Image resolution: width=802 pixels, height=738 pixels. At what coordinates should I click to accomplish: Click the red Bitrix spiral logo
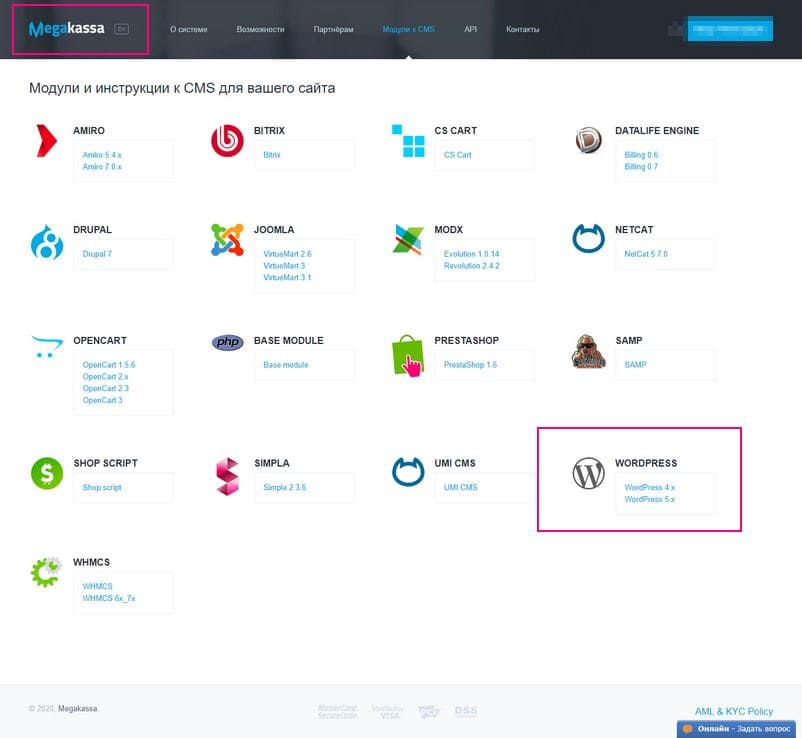(x=227, y=141)
